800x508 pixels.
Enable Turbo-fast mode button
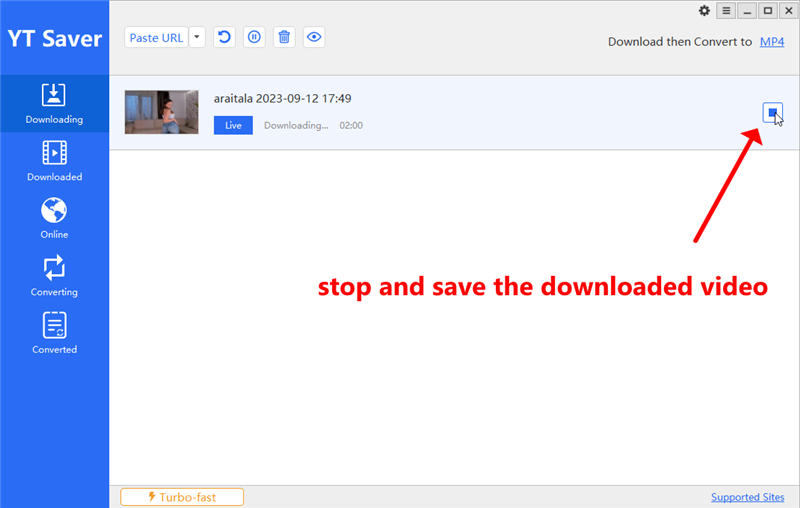[x=182, y=497]
